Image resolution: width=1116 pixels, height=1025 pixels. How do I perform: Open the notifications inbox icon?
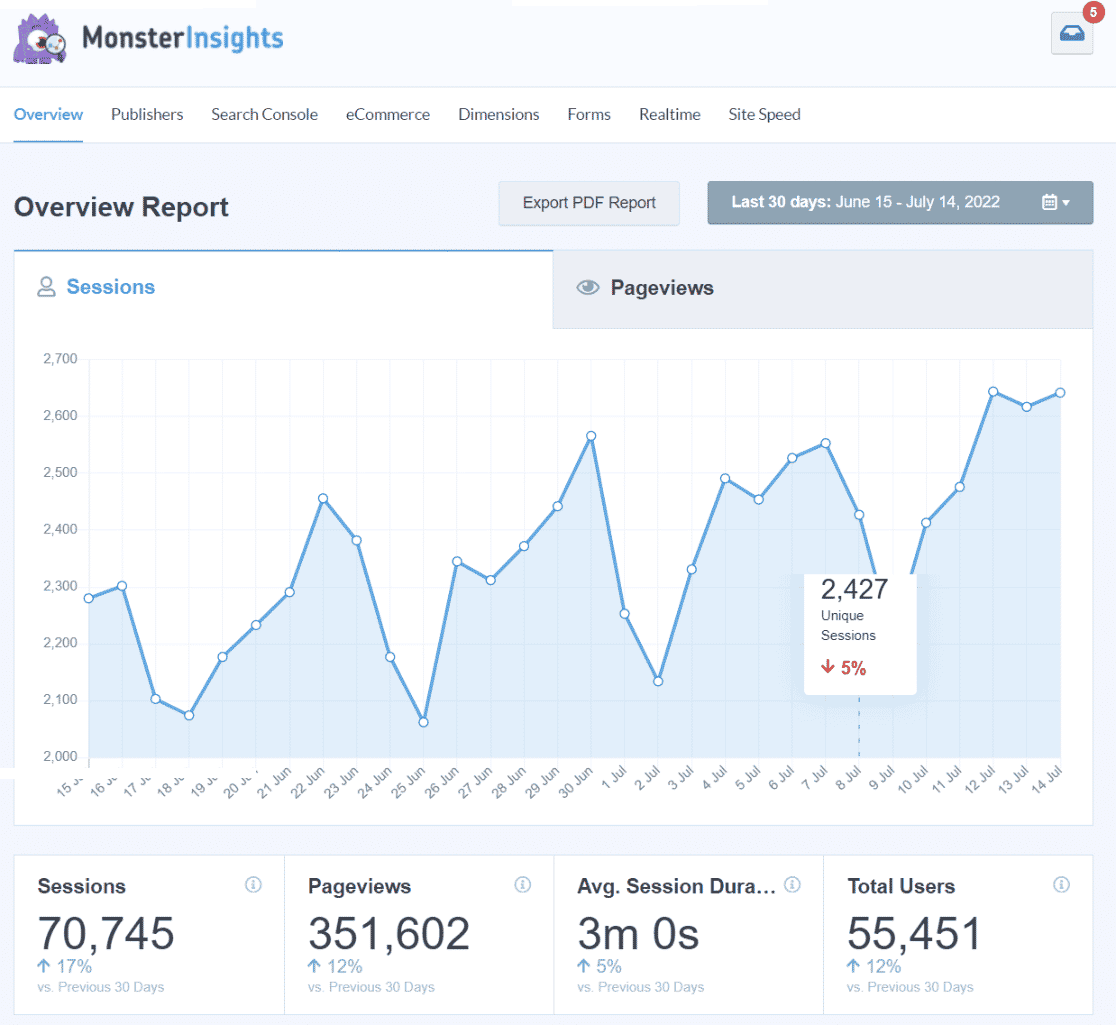click(x=1071, y=34)
